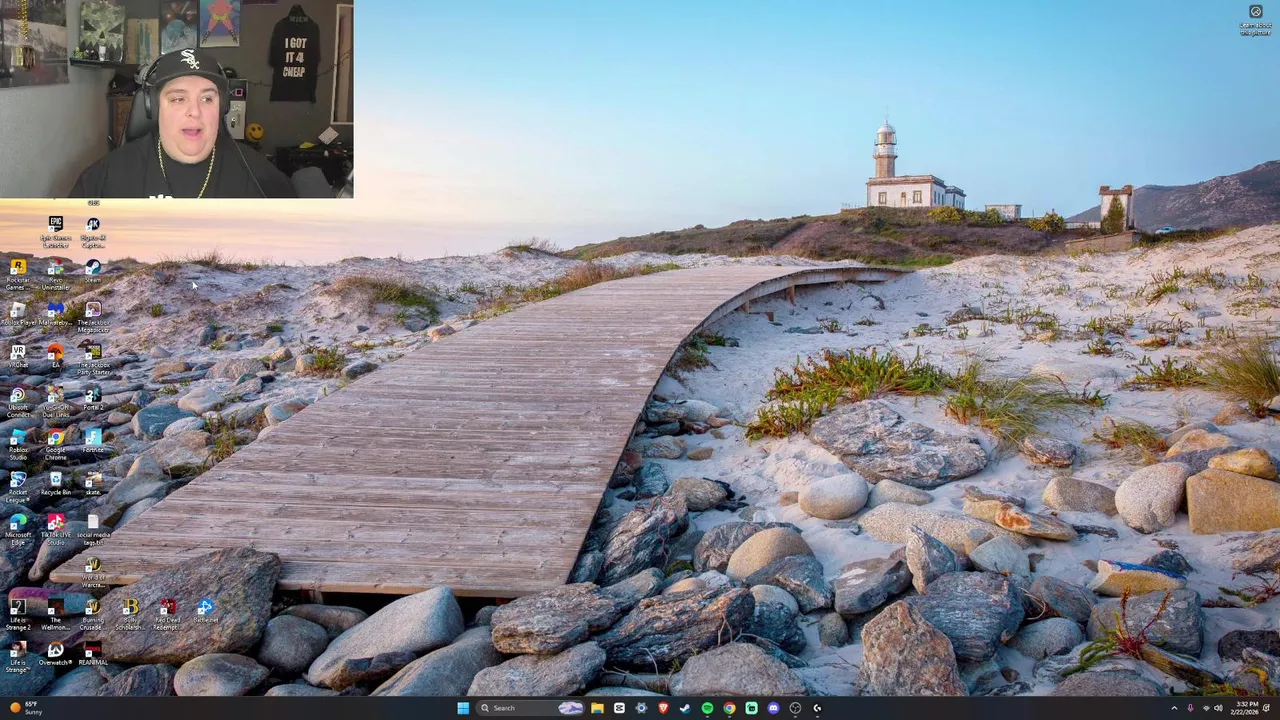Select the Steam desktop shortcut
1280x720 pixels.
[x=93, y=272]
